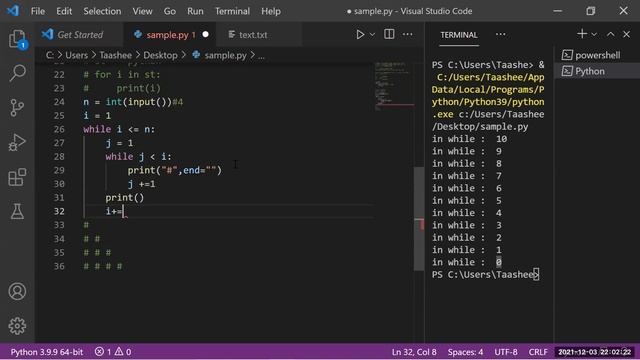Open the Source Control view
Viewport: 640px width, 360px height.
pyautogui.click(x=17, y=108)
